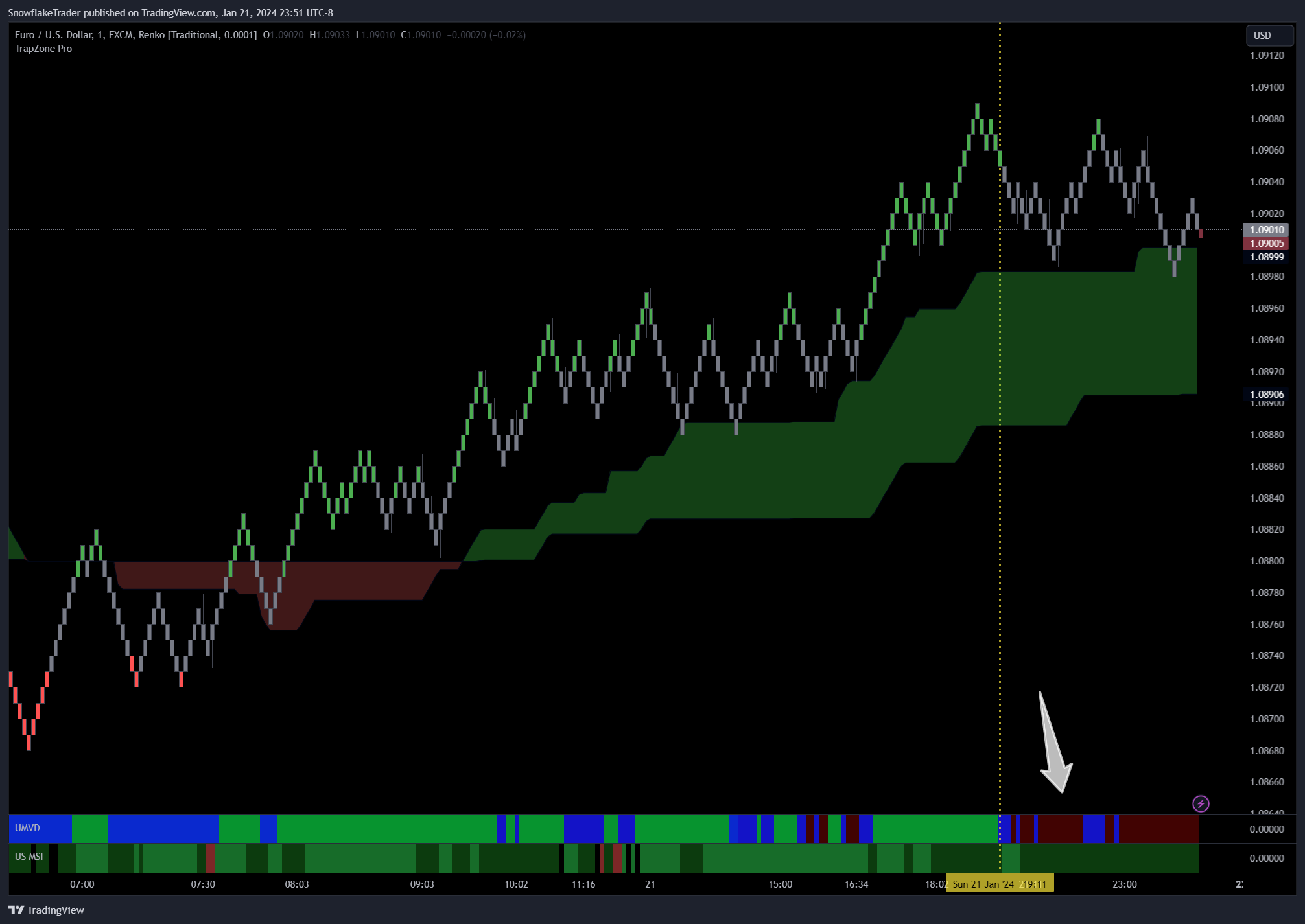Click the TradingView logo at bottom left
Image resolution: width=1305 pixels, height=924 pixels.
(x=46, y=910)
